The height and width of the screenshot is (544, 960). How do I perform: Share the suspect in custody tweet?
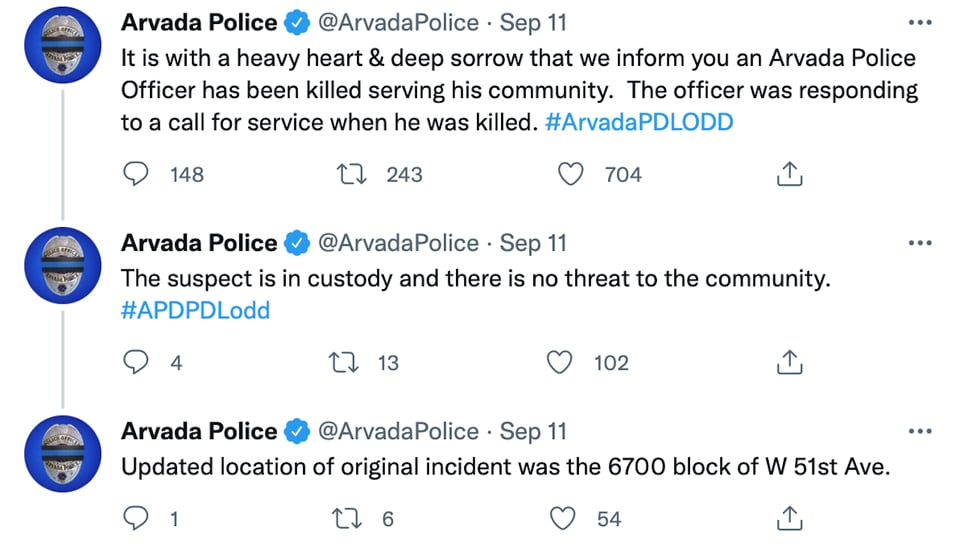point(789,362)
